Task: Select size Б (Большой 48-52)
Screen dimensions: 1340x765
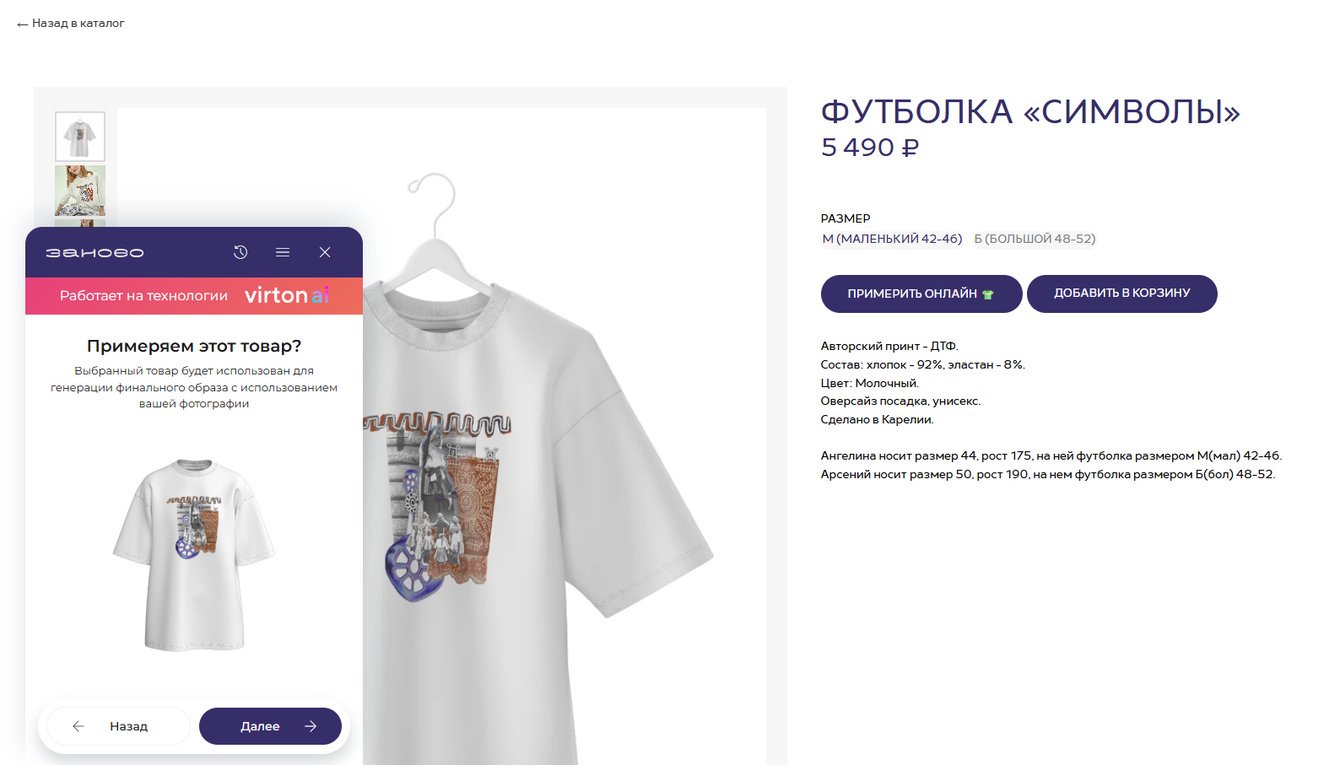Action: coord(1035,239)
